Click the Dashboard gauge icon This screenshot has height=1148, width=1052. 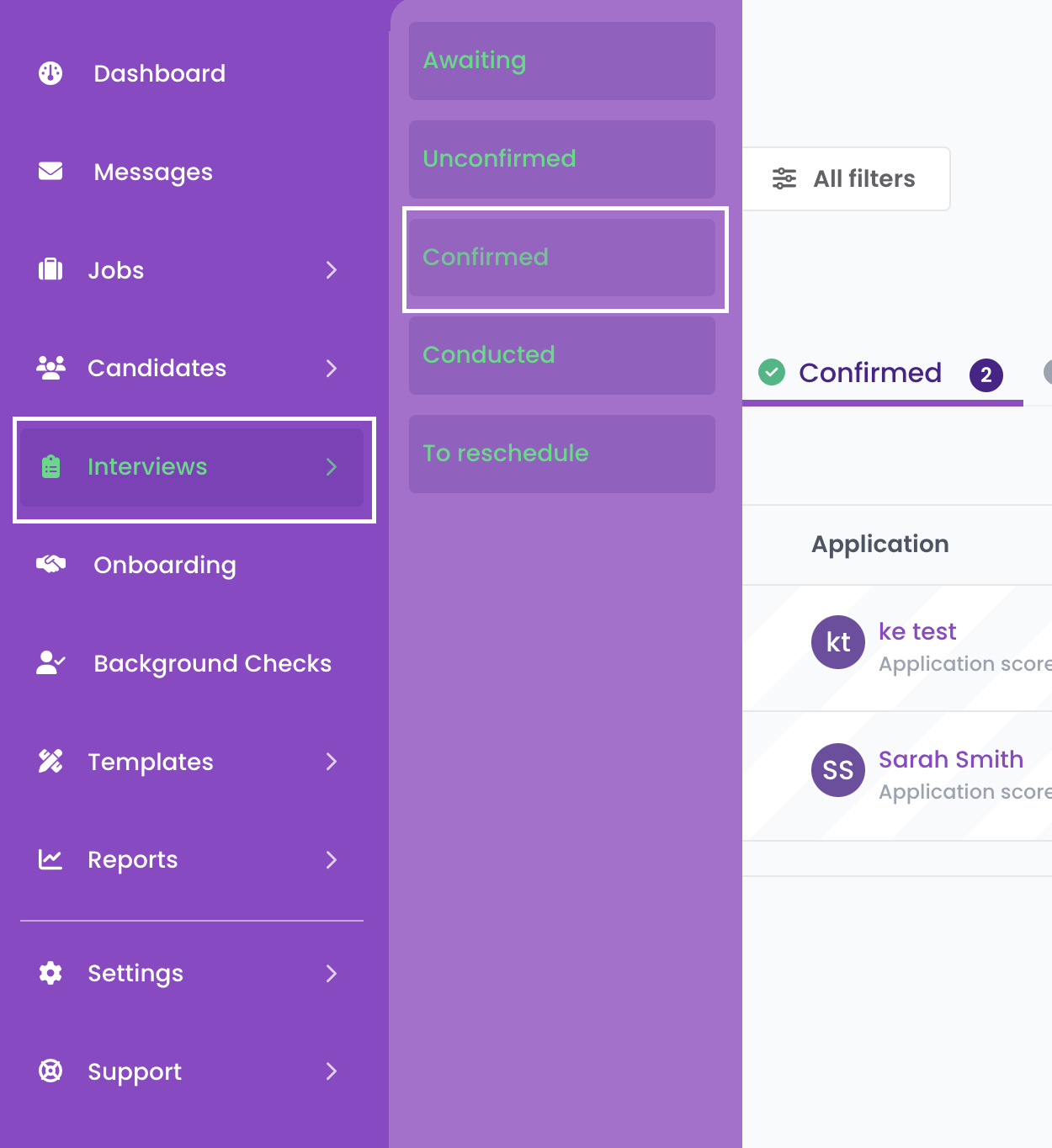(50, 73)
